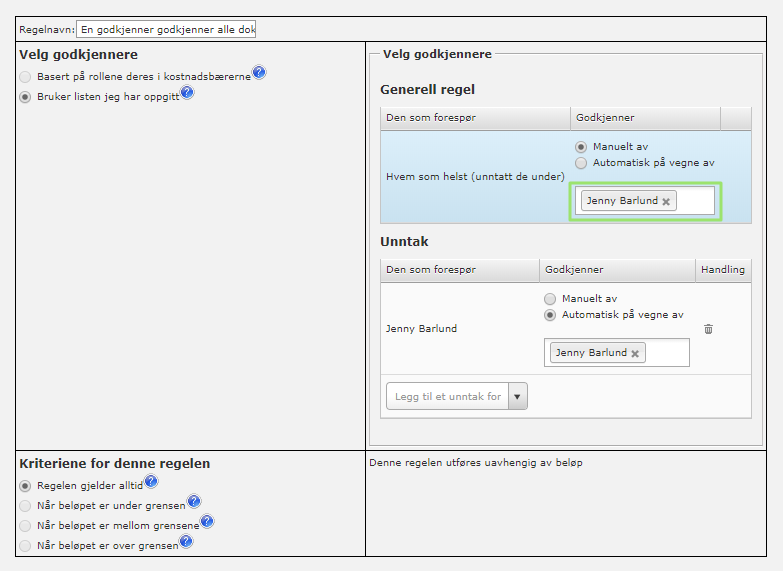
Task: Select 'Når beløpet er mellom grensene' criterion
Action: [x=25, y=526]
